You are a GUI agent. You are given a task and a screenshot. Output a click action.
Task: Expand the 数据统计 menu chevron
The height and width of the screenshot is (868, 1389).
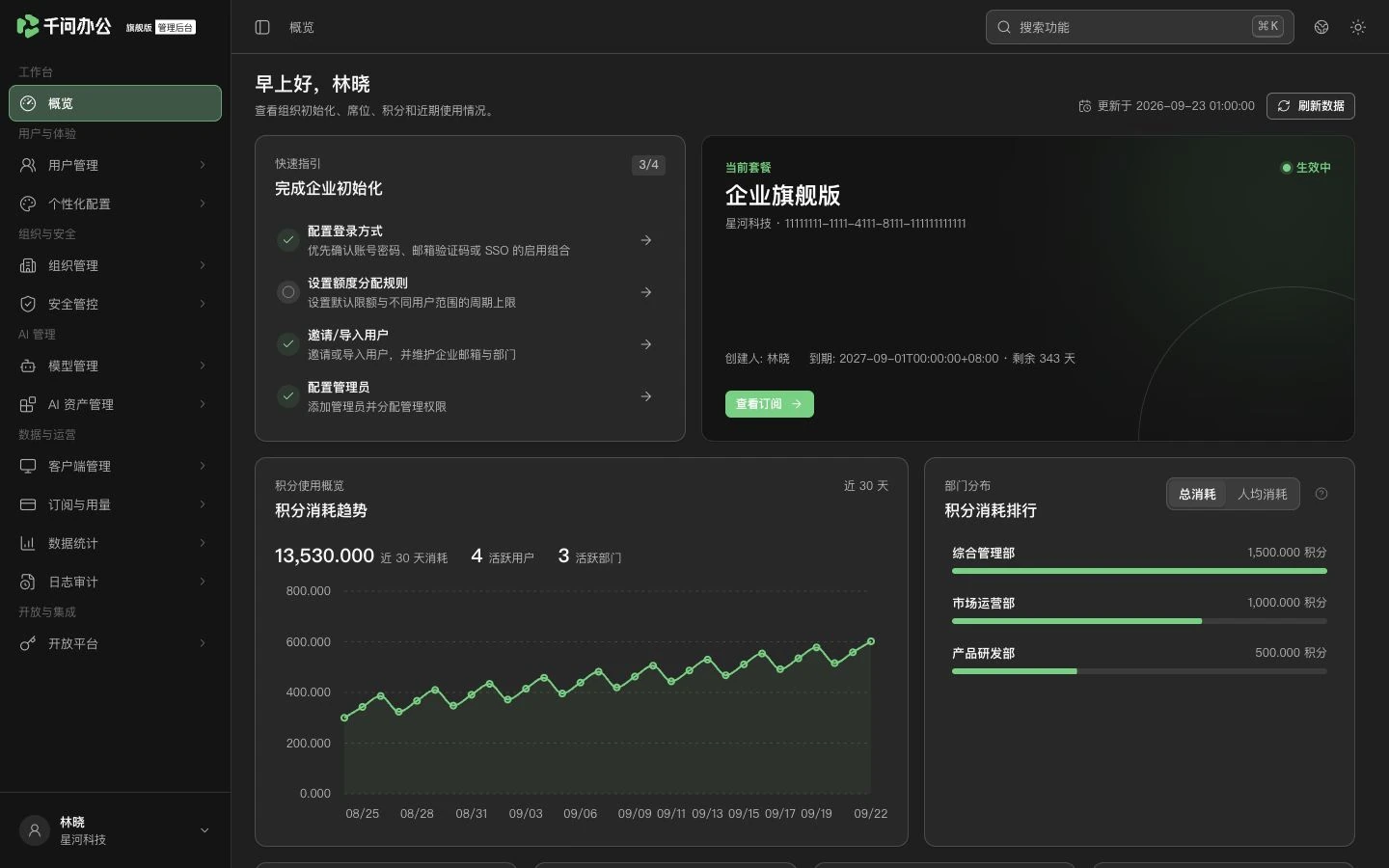203,543
